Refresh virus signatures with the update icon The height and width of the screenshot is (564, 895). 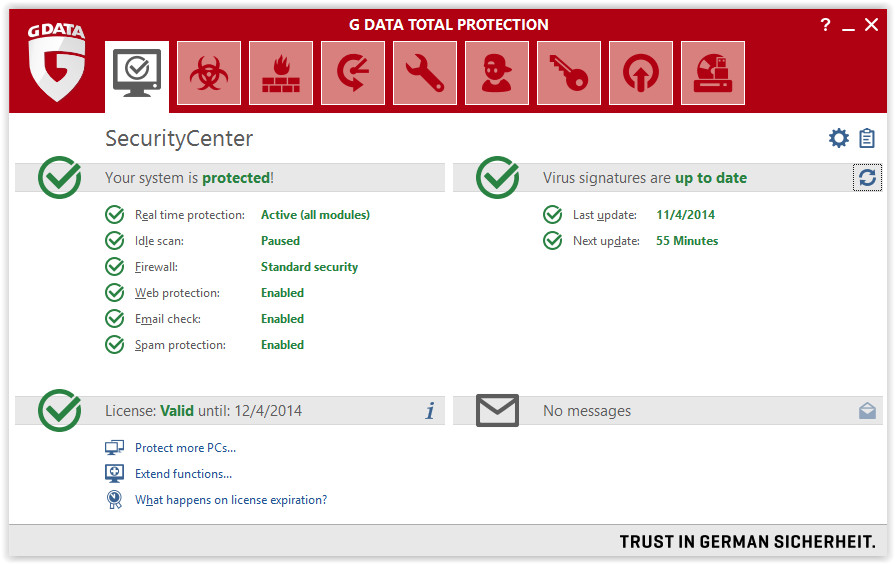(x=867, y=178)
